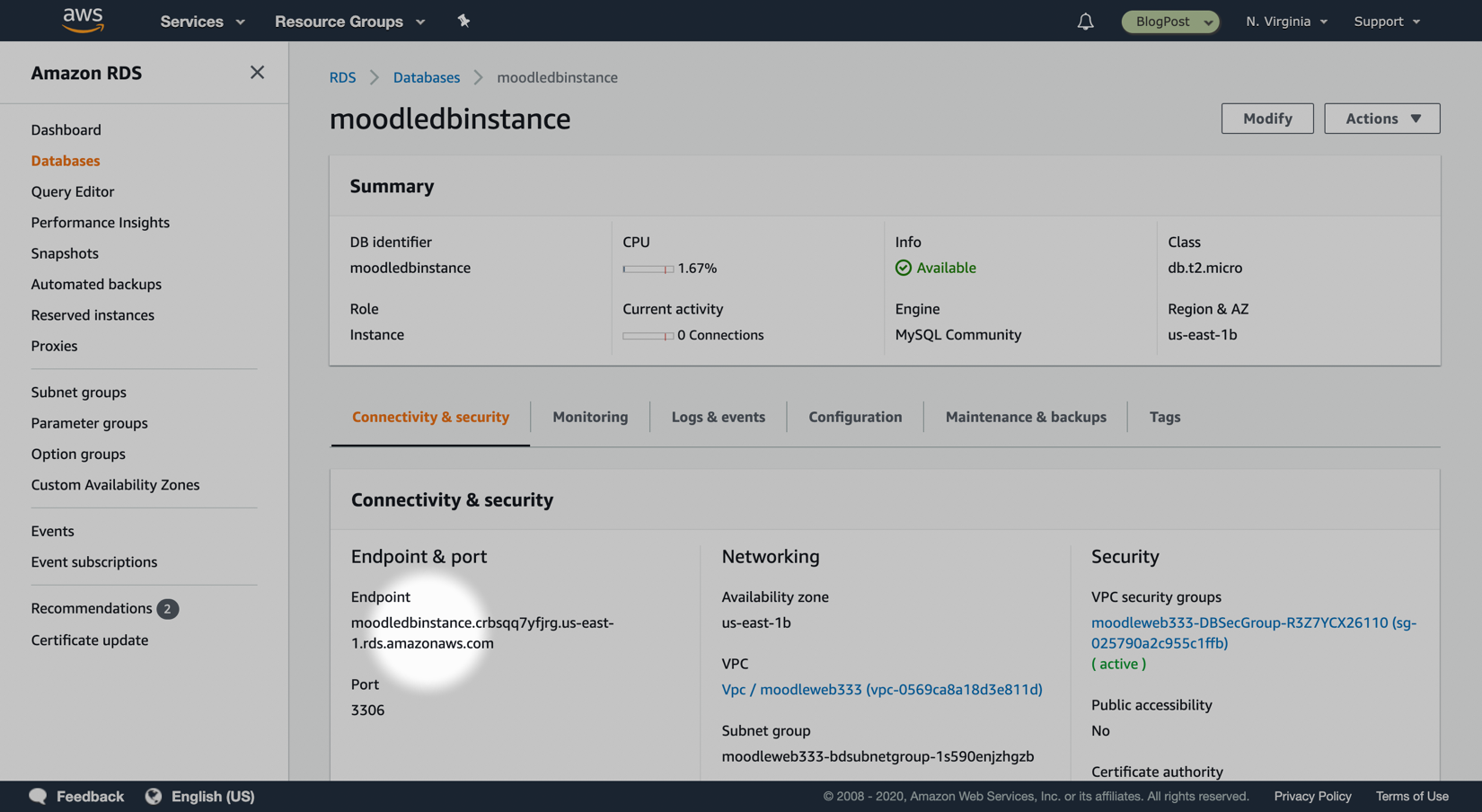1482x812 pixels.
Task: Click the Modify button
Action: point(1266,119)
